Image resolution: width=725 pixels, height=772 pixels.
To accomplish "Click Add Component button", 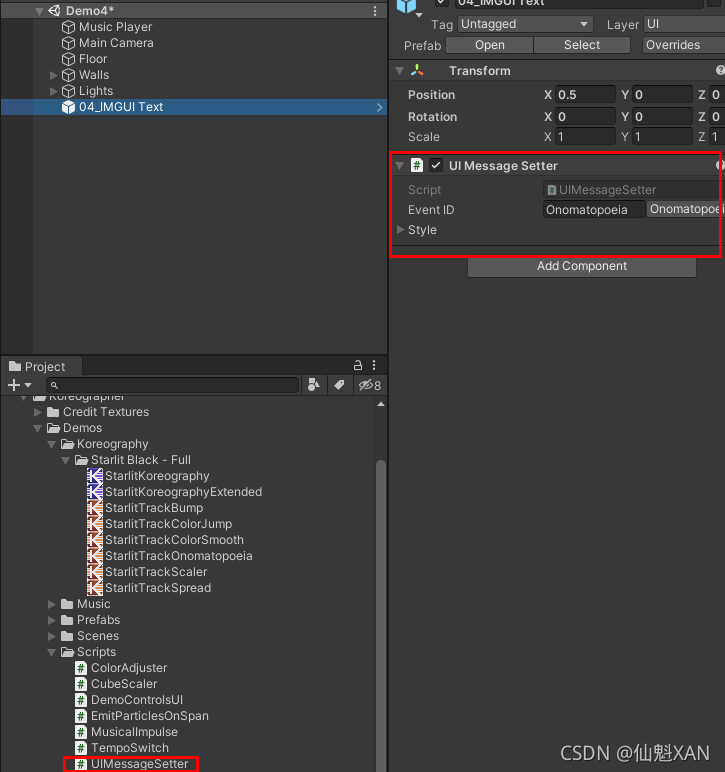I will click(x=582, y=266).
